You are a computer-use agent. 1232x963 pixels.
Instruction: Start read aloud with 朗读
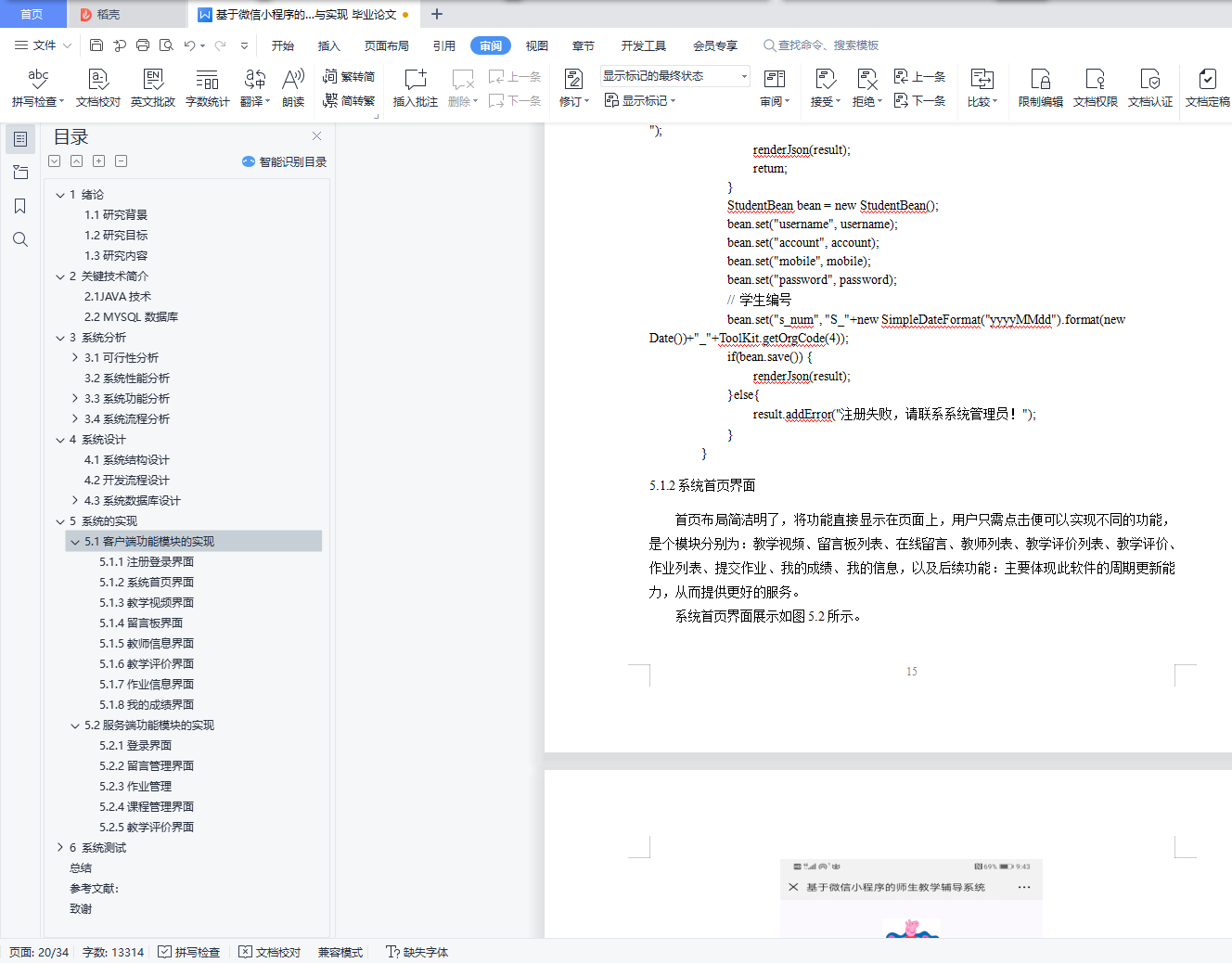[293, 88]
